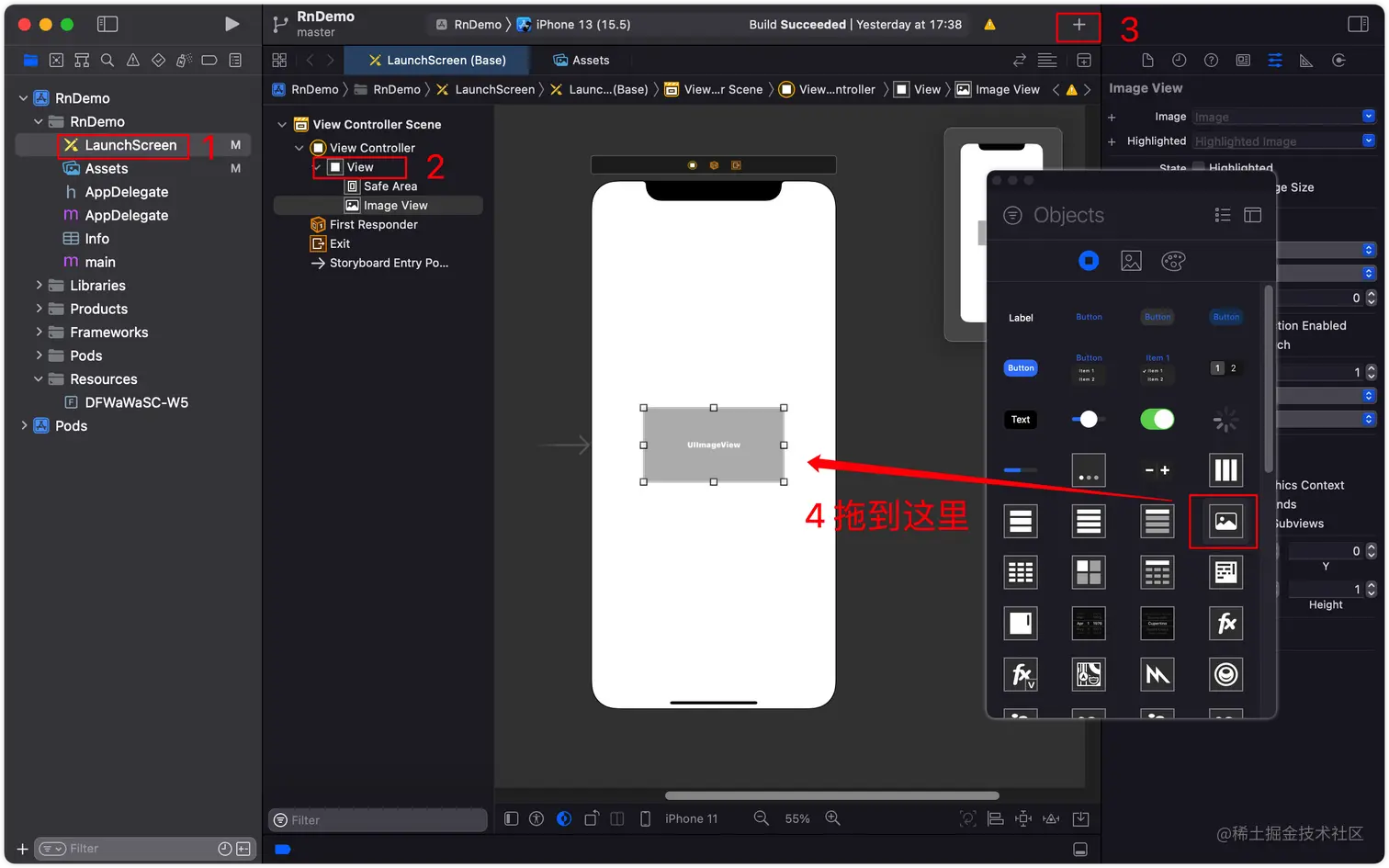The image size is (1389, 868).
Task: Select the DFWaWaSC-W5 font file
Action: click(136, 402)
